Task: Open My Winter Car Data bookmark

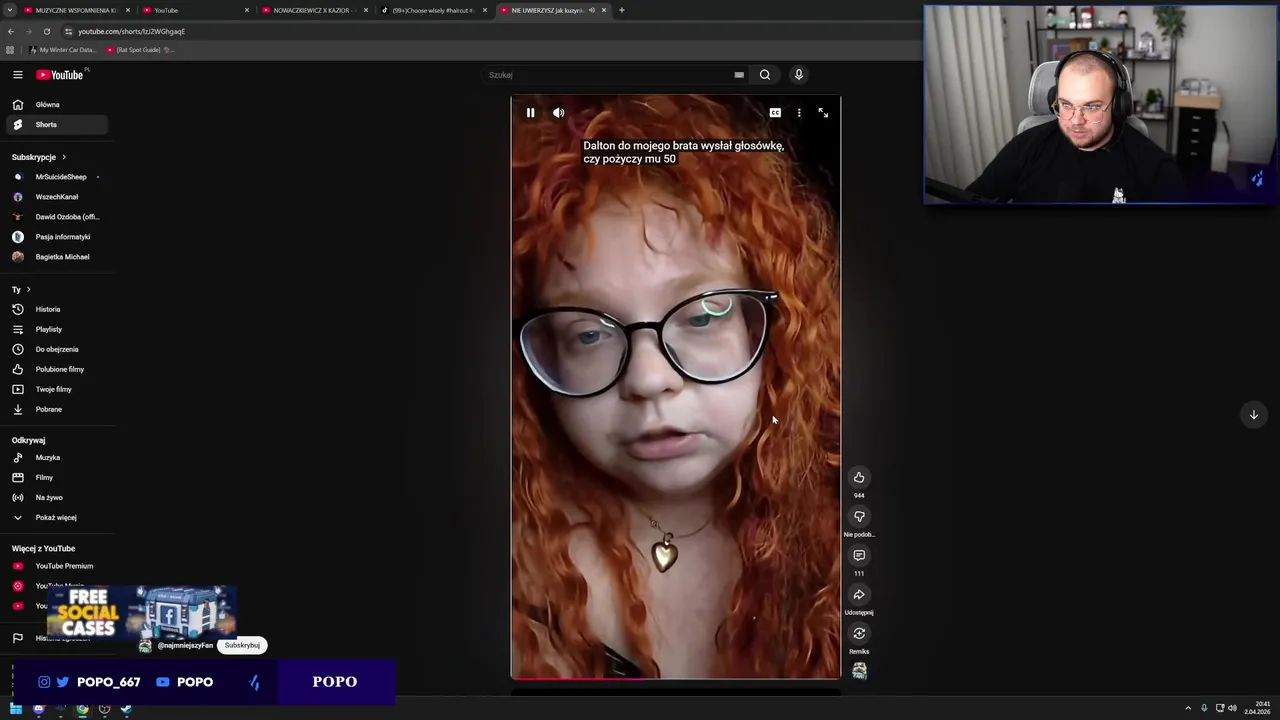Action: 62,50
